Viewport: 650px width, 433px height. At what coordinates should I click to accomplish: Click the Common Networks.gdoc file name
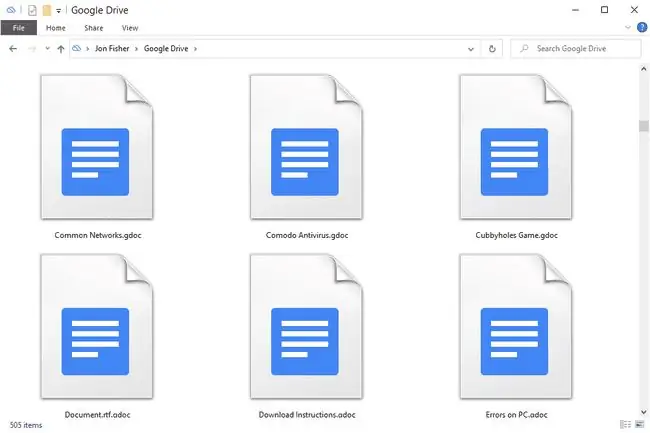point(98,235)
